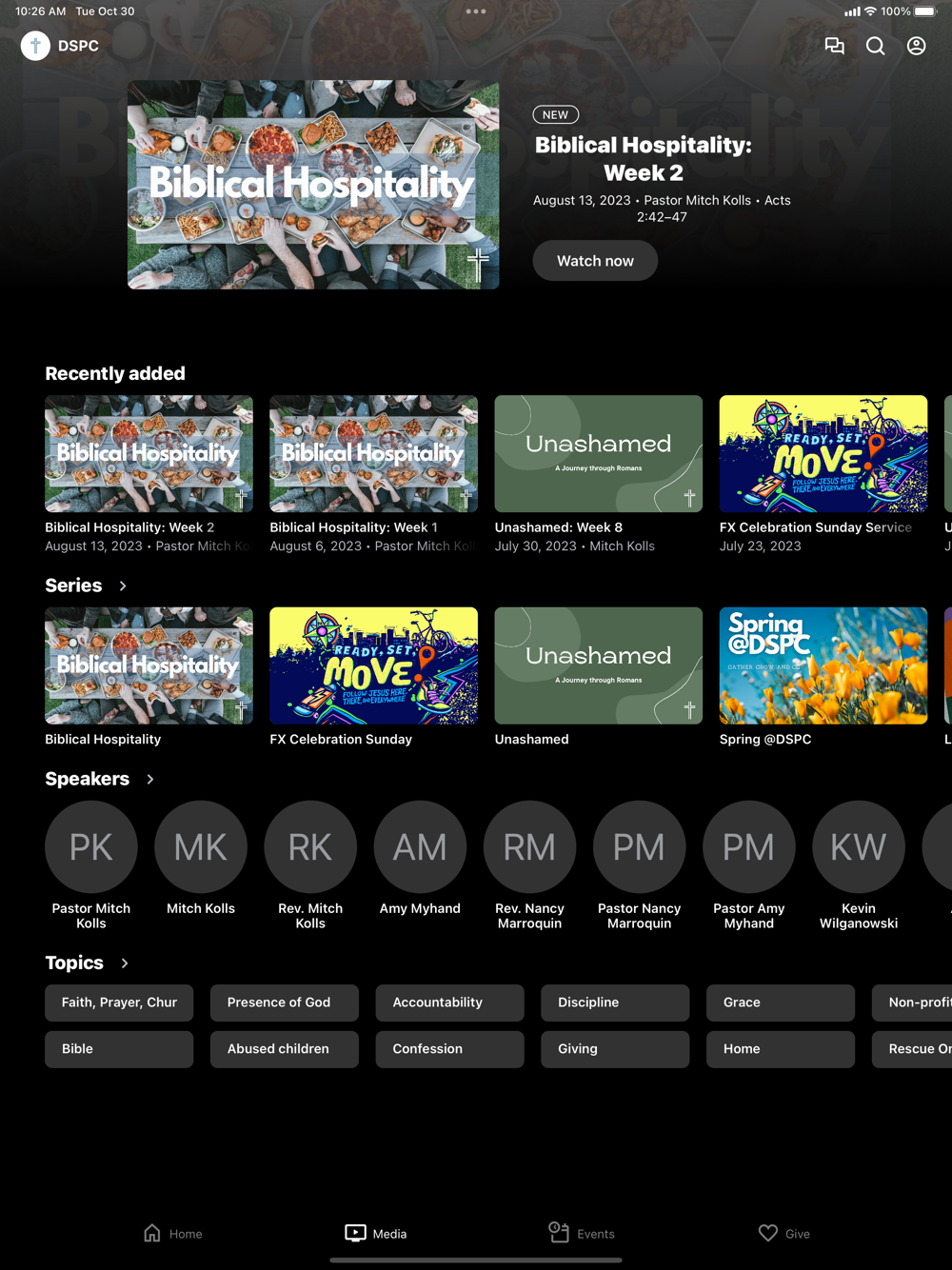Open the featured Biblical Hospitality banner image
Screen dimensions: 952x1270
pyautogui.click(x=313, y=185)
